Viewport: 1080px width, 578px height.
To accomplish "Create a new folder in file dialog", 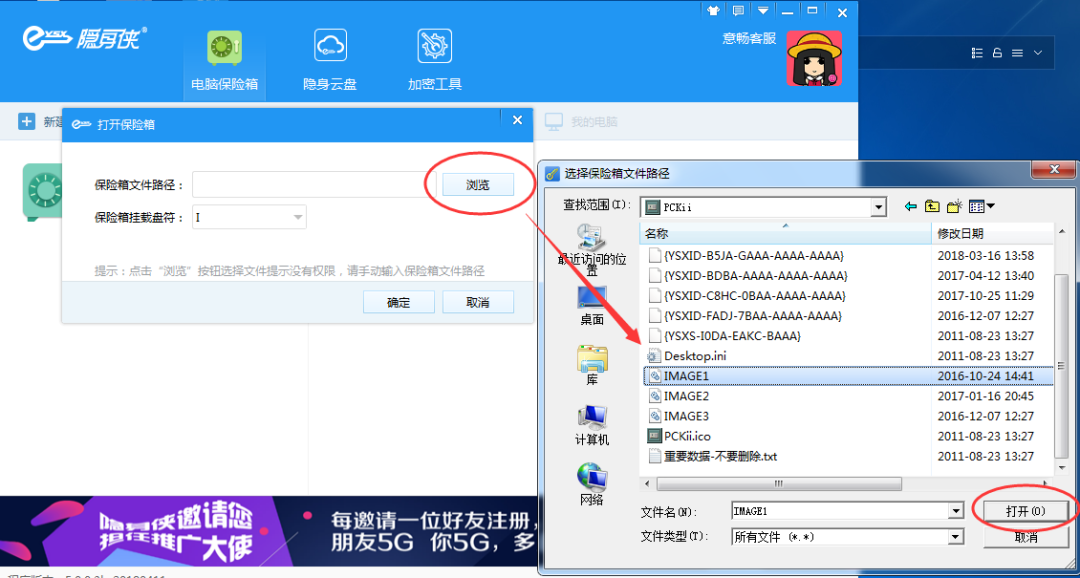I will point(954,207).
